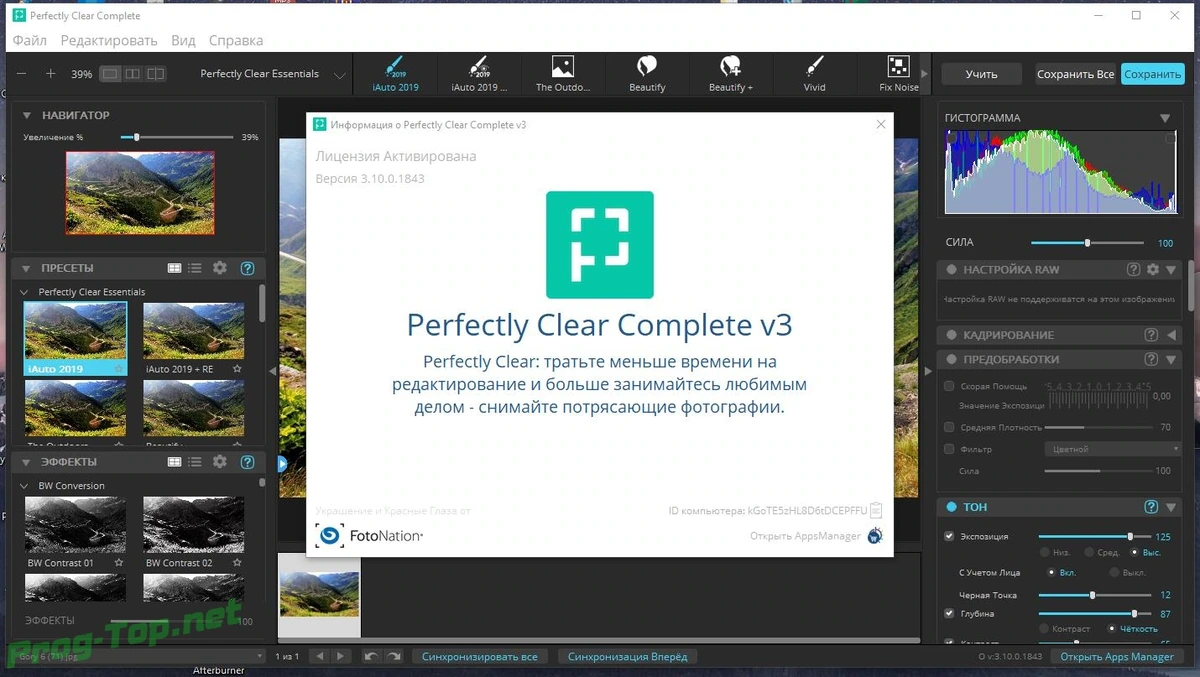This screenshot has width=1200, height=677.
Task: Show presets as a list
Action: [x=195, y=268]
